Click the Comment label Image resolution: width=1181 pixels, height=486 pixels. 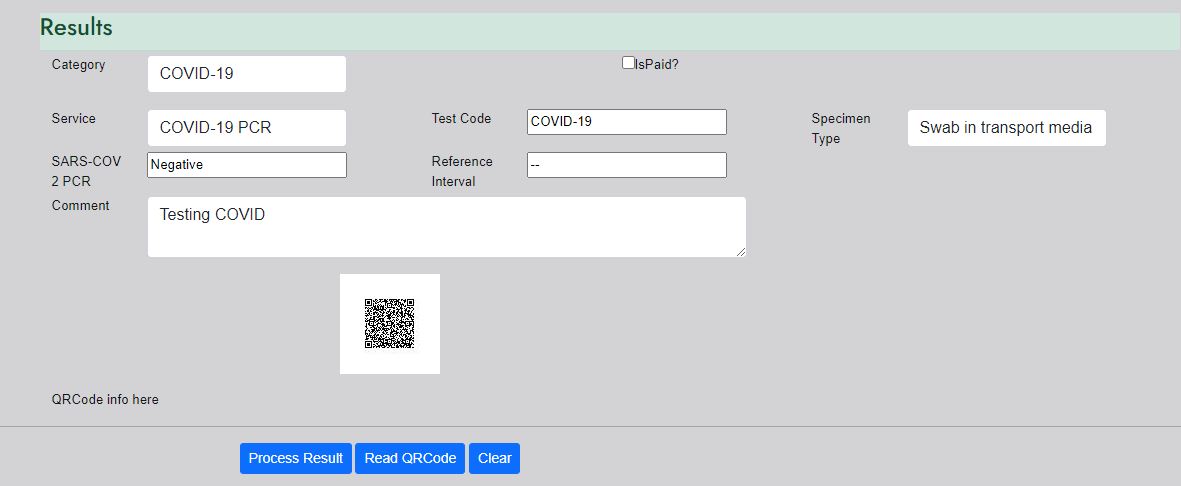pyautogui.click(x=81, y=206)
